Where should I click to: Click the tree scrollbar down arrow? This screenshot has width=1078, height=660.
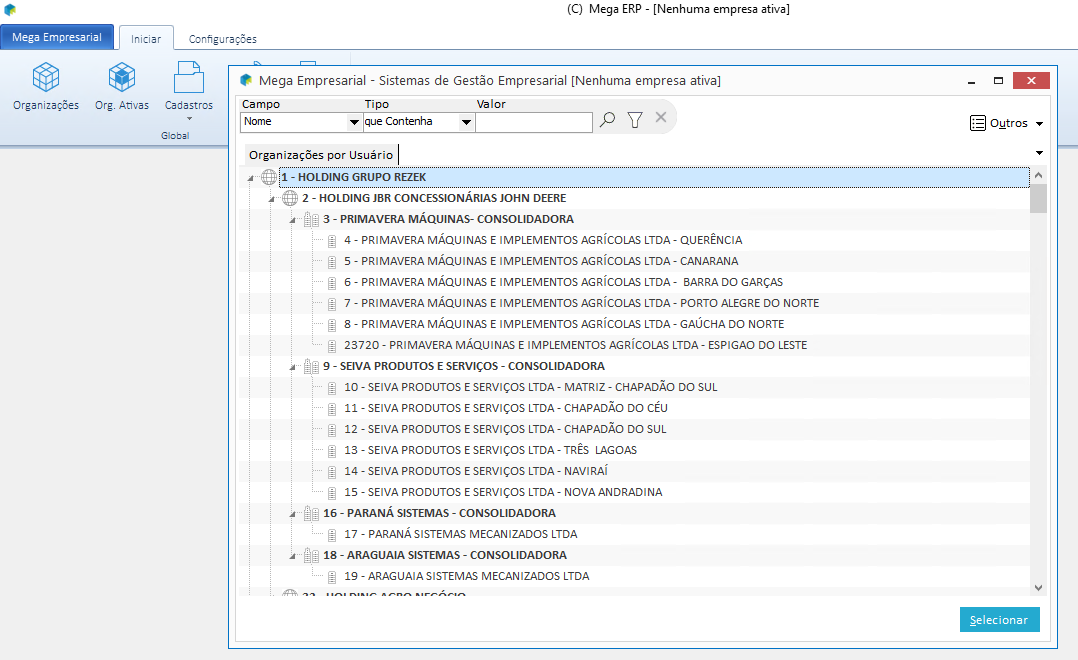click(x=1038, y=588)
